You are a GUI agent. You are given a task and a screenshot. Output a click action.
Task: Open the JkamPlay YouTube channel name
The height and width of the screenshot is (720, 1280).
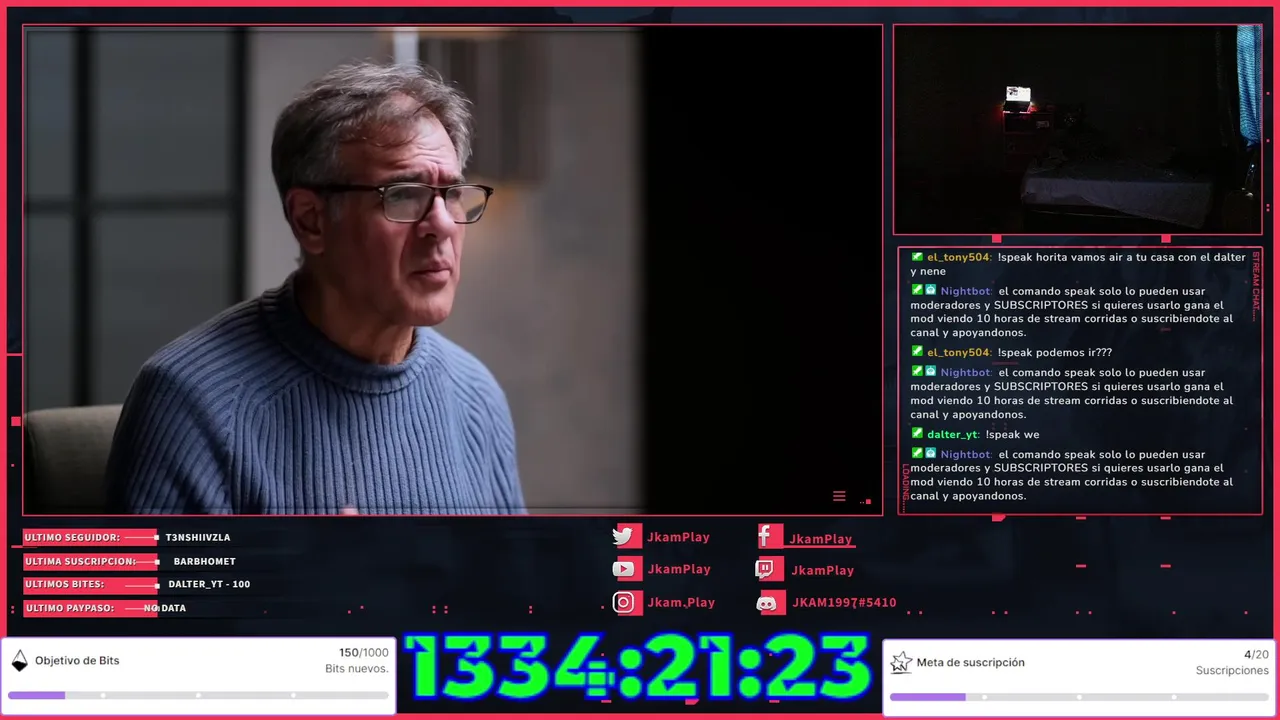pyautogui.click(x=678, y=569)
